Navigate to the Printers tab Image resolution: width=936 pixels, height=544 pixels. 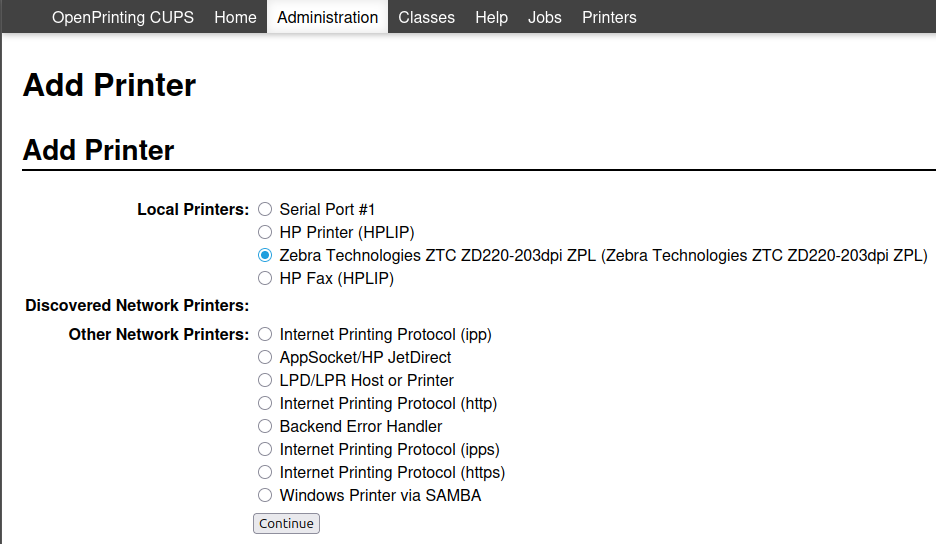tap(609, 17)
